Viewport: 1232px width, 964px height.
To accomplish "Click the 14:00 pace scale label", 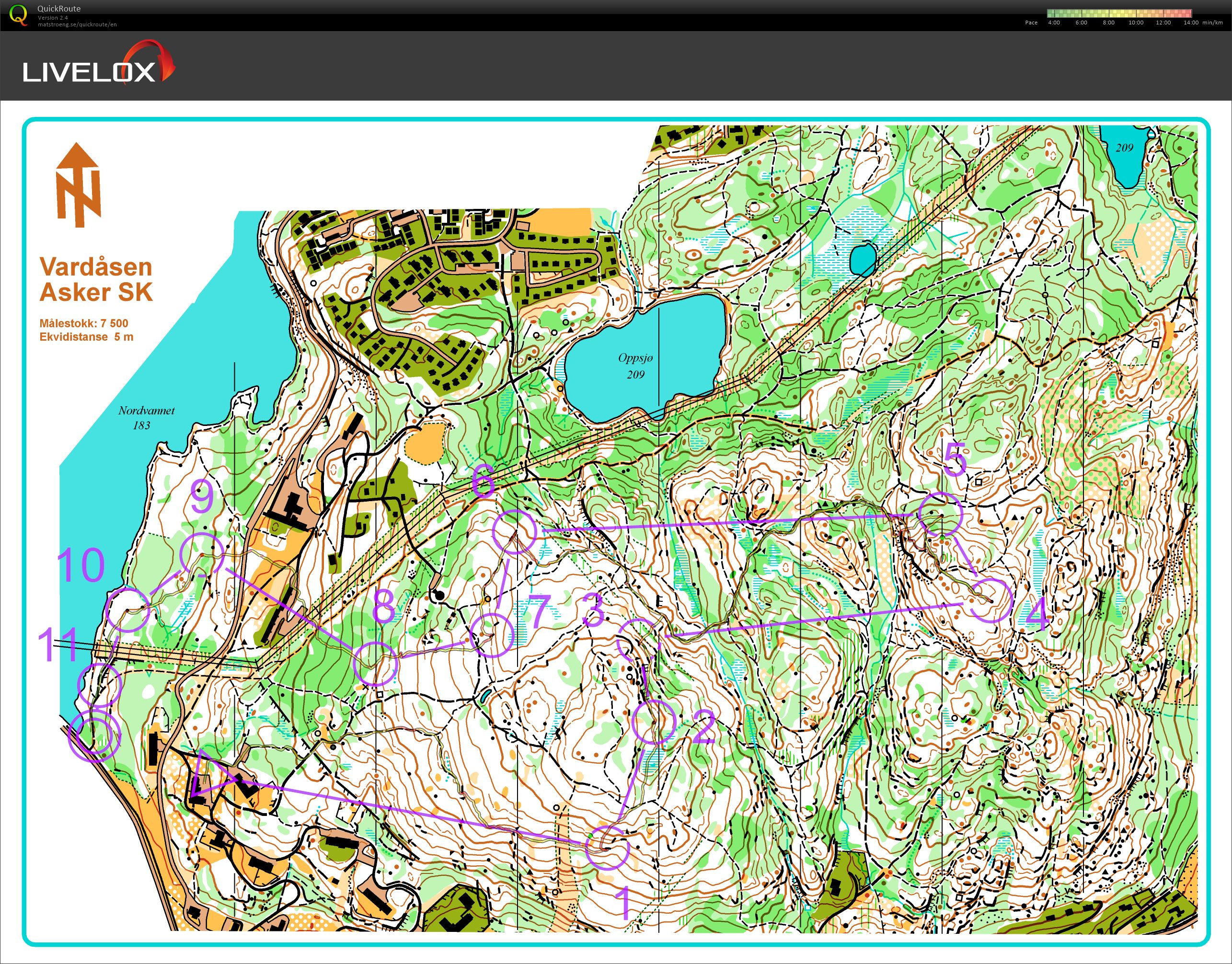I will point(1191,23).
